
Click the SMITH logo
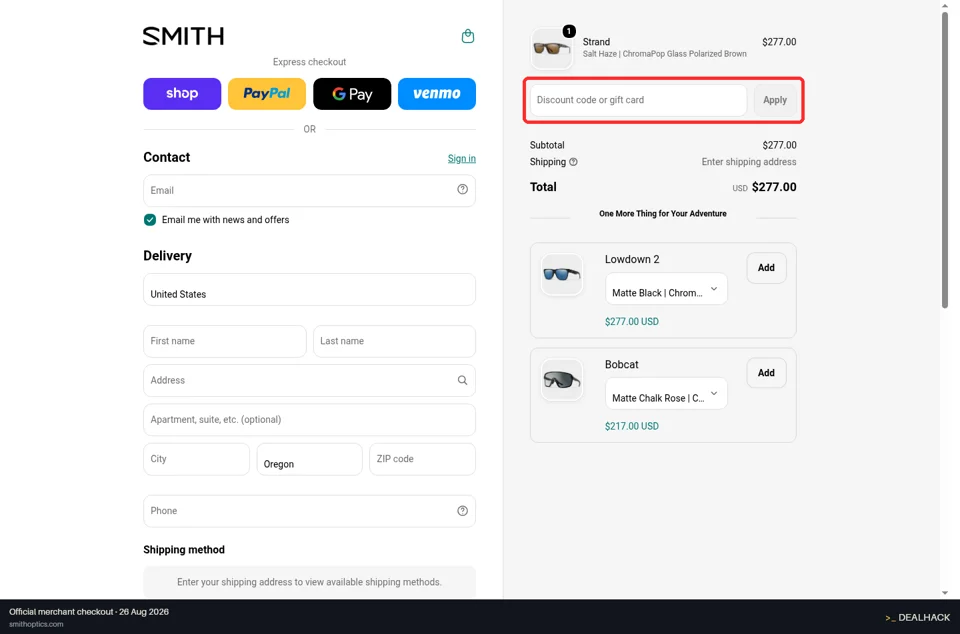point(183,36)
